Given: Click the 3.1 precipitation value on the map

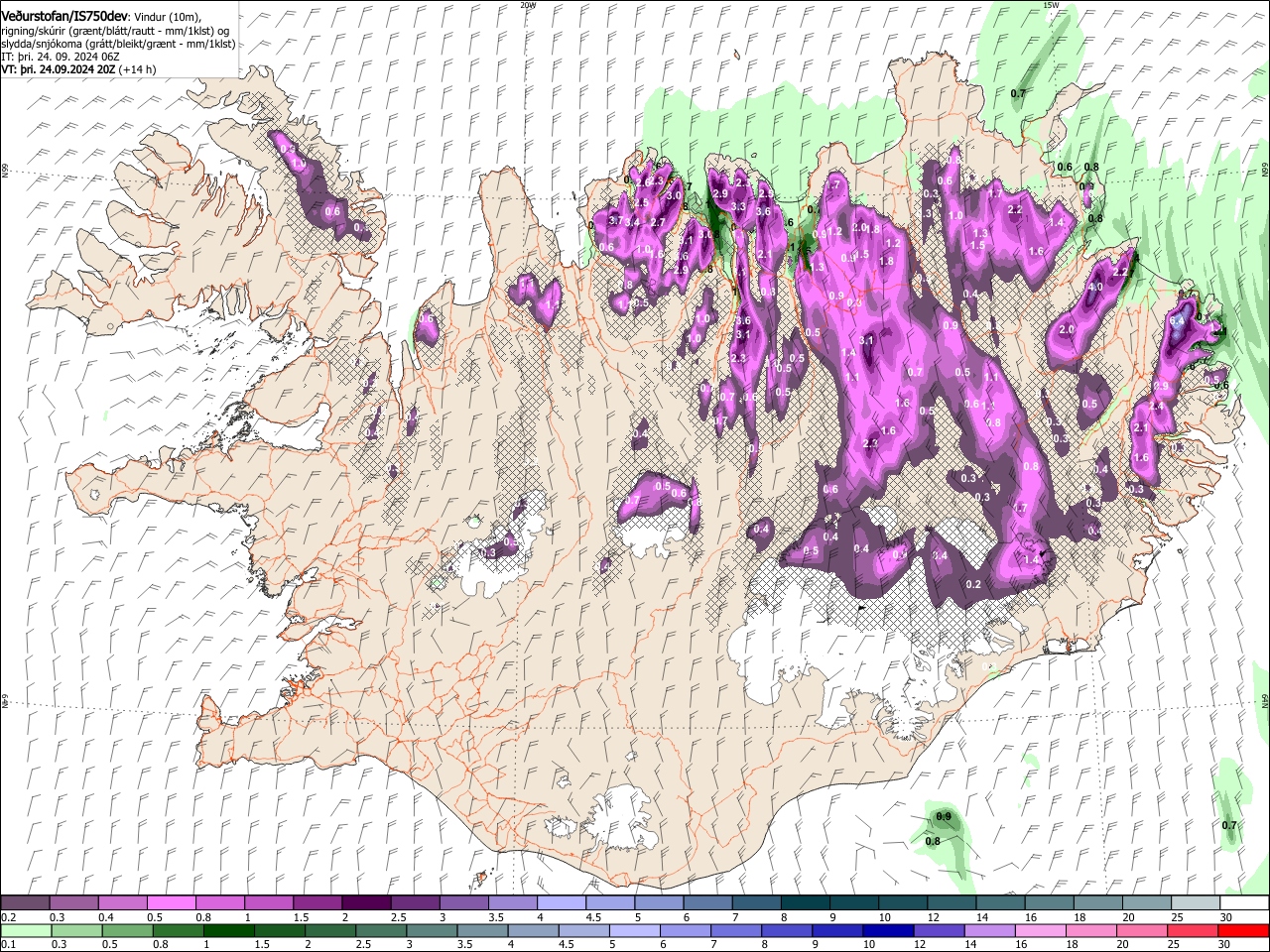Looking at the screenshot, I should pyautogui.click(x=865, y=340).
